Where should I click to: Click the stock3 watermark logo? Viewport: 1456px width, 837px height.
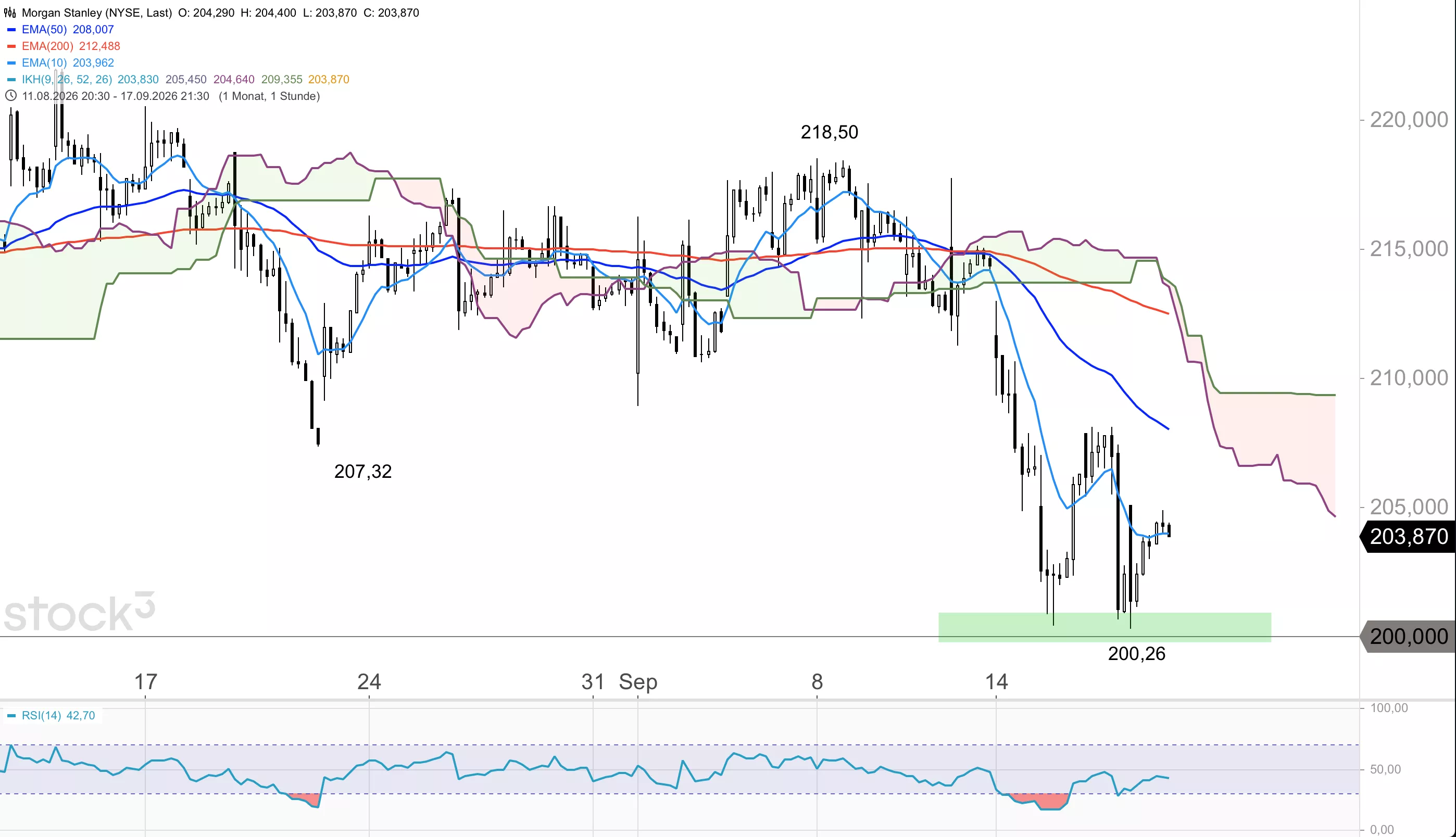pyautogui.click(x=79, y=612)
